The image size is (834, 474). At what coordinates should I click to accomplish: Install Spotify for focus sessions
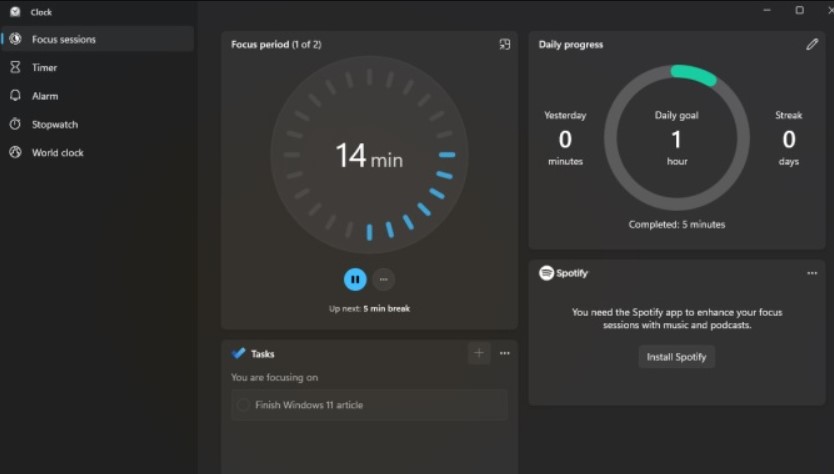point(677,357)
